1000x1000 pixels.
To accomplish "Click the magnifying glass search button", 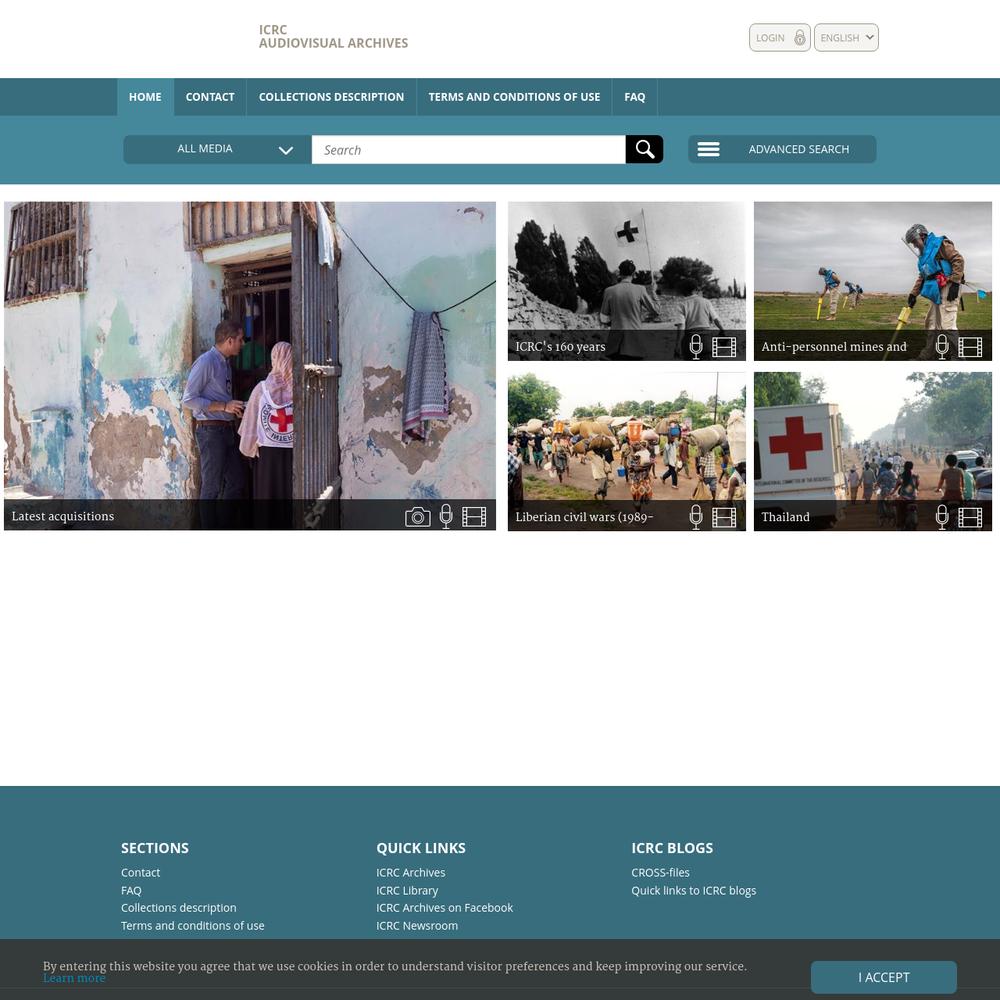I will point(644,149).
